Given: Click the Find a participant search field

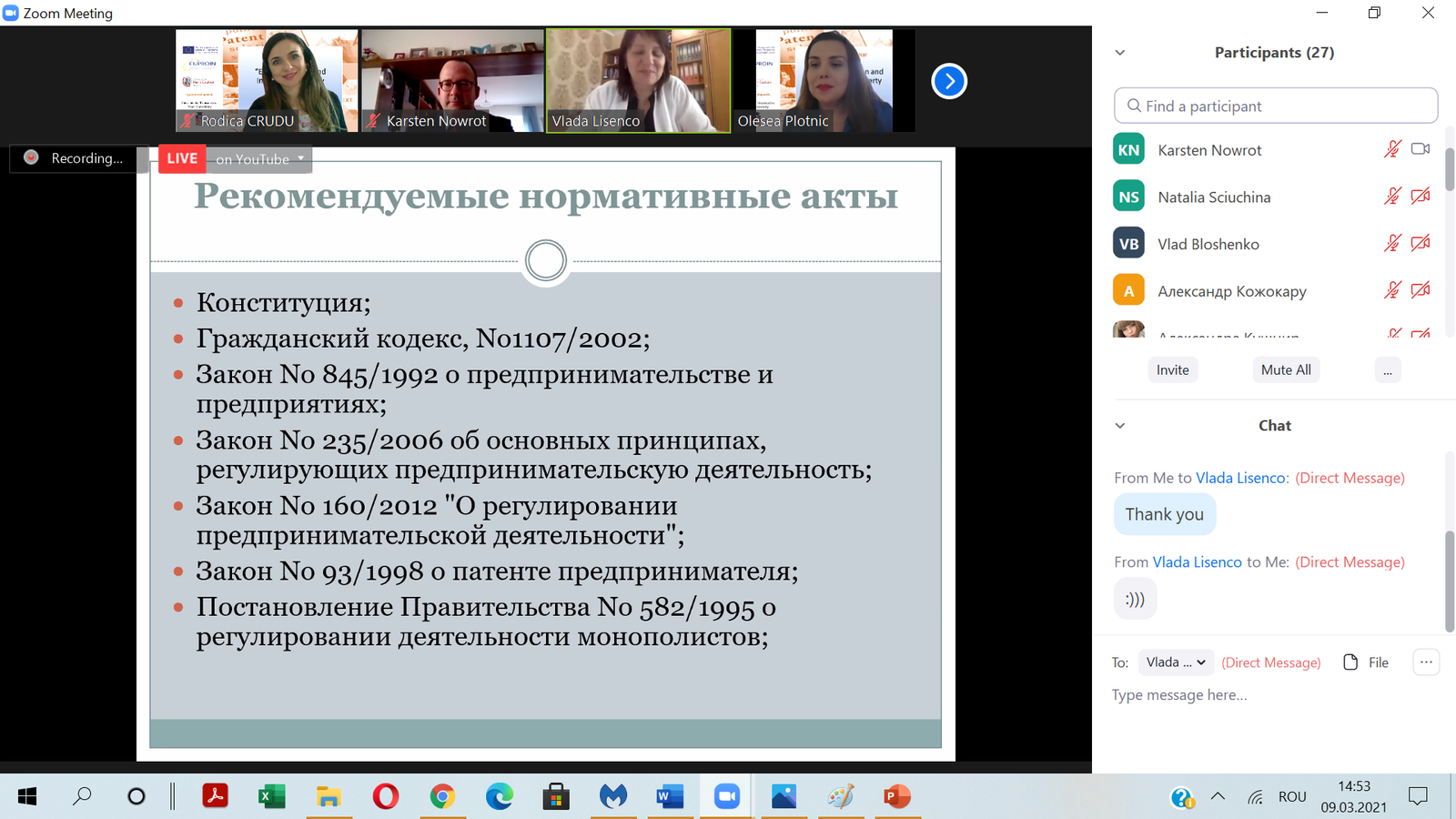Looking at the screenshot, I should [x=1276, y=106].
